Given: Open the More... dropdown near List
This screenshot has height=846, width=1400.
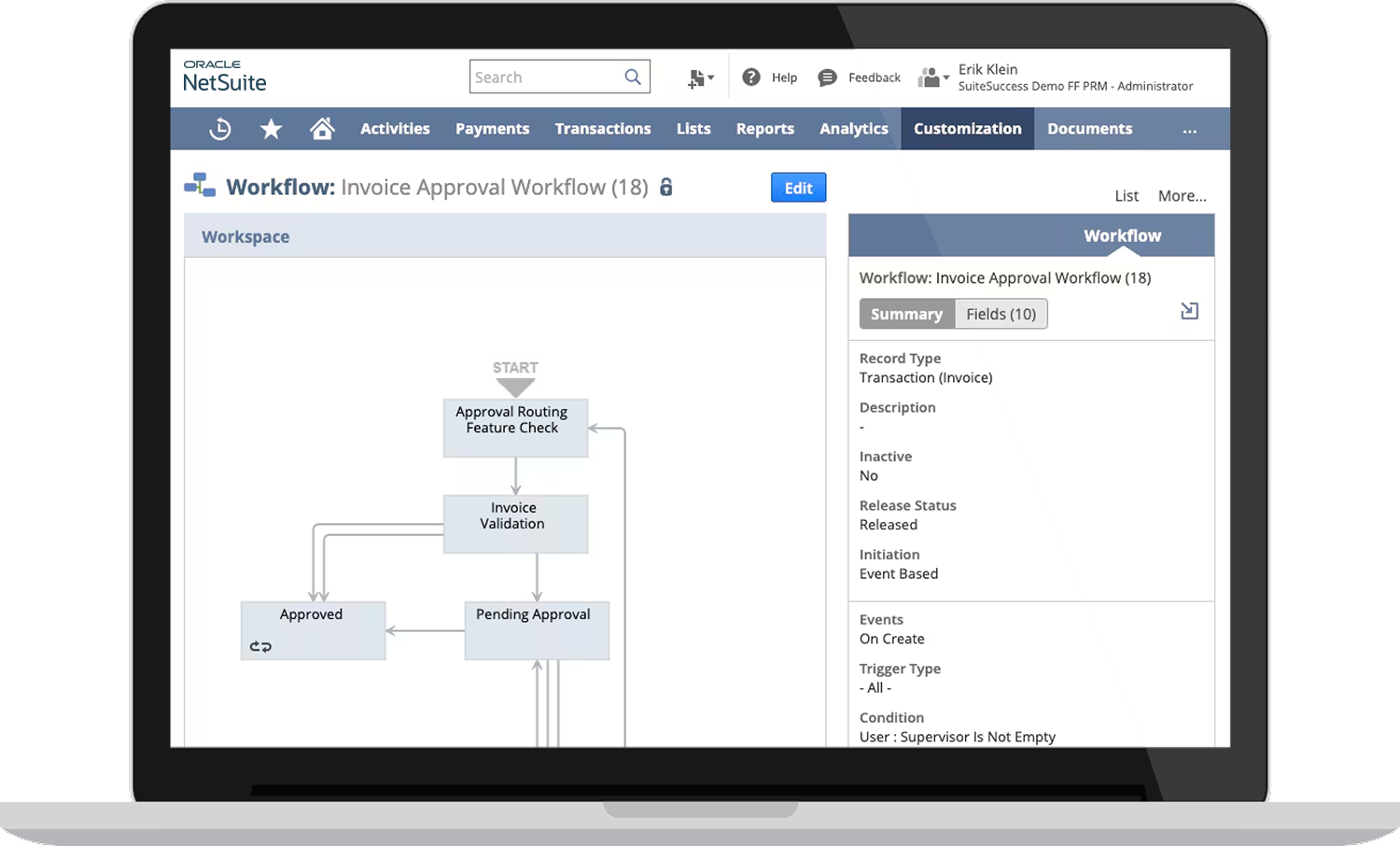Looking at the screenshot, I should point(1182,196).
